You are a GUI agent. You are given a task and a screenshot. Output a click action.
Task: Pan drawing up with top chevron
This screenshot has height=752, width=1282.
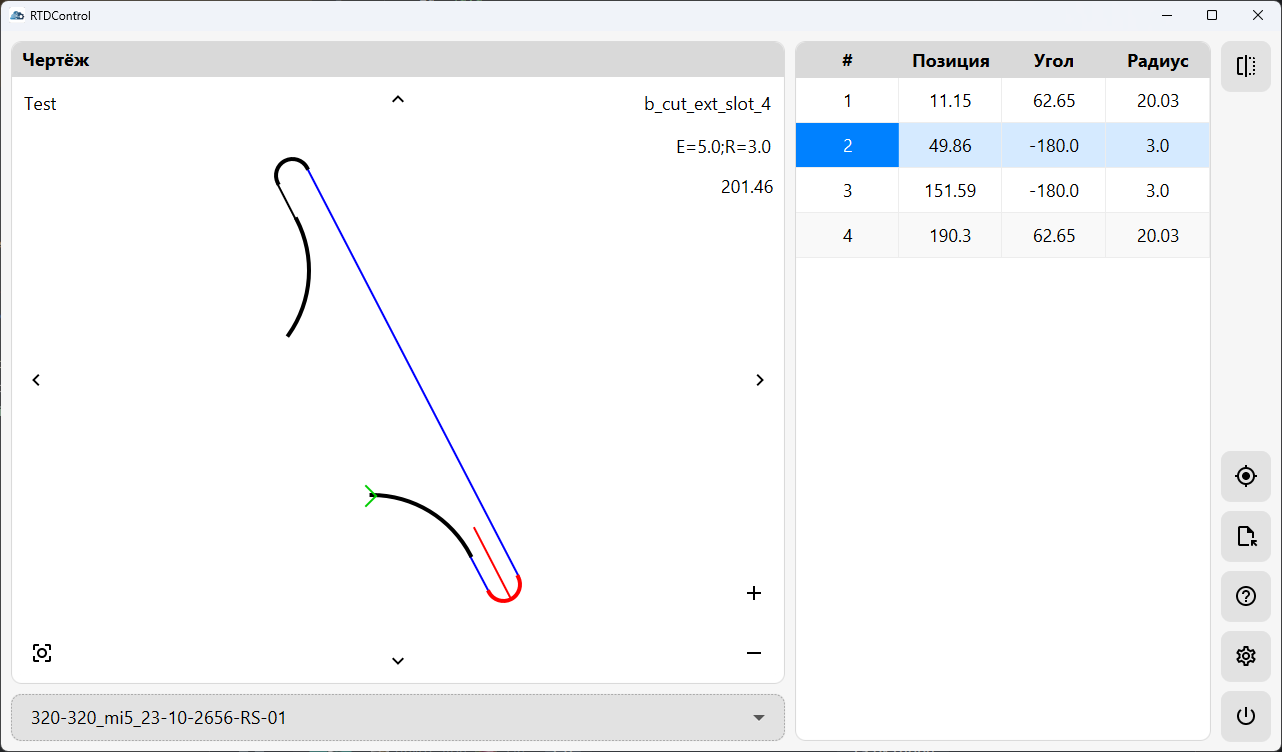coord(398,99)
